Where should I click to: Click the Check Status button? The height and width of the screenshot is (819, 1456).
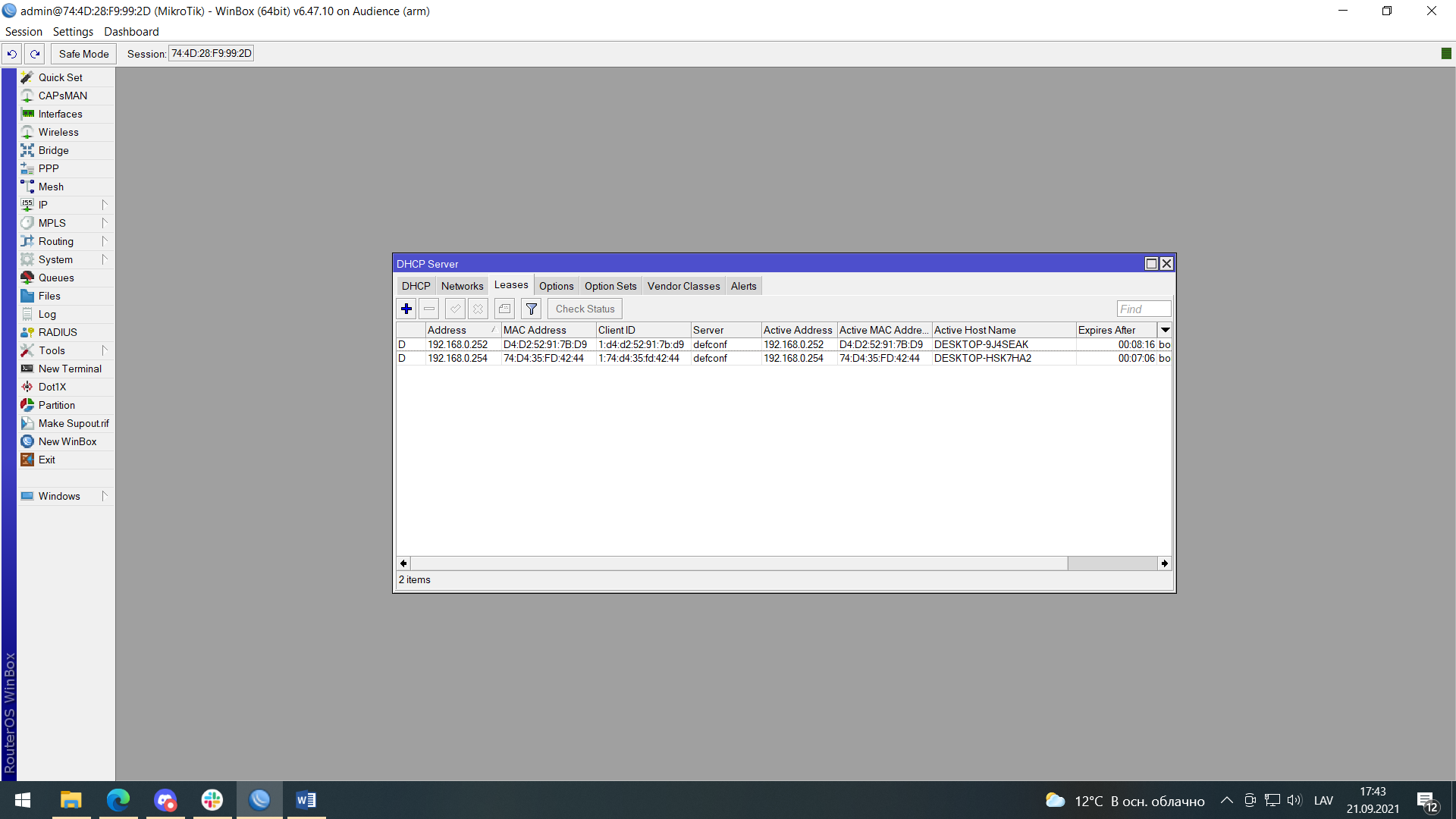click(585, 308)
